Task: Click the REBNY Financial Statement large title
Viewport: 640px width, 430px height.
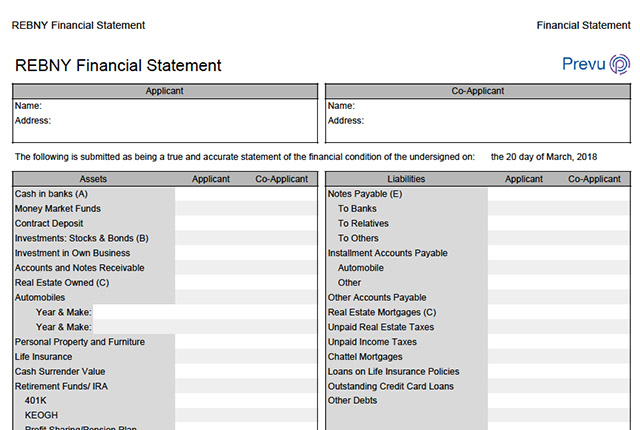Action: coord(118,66)
